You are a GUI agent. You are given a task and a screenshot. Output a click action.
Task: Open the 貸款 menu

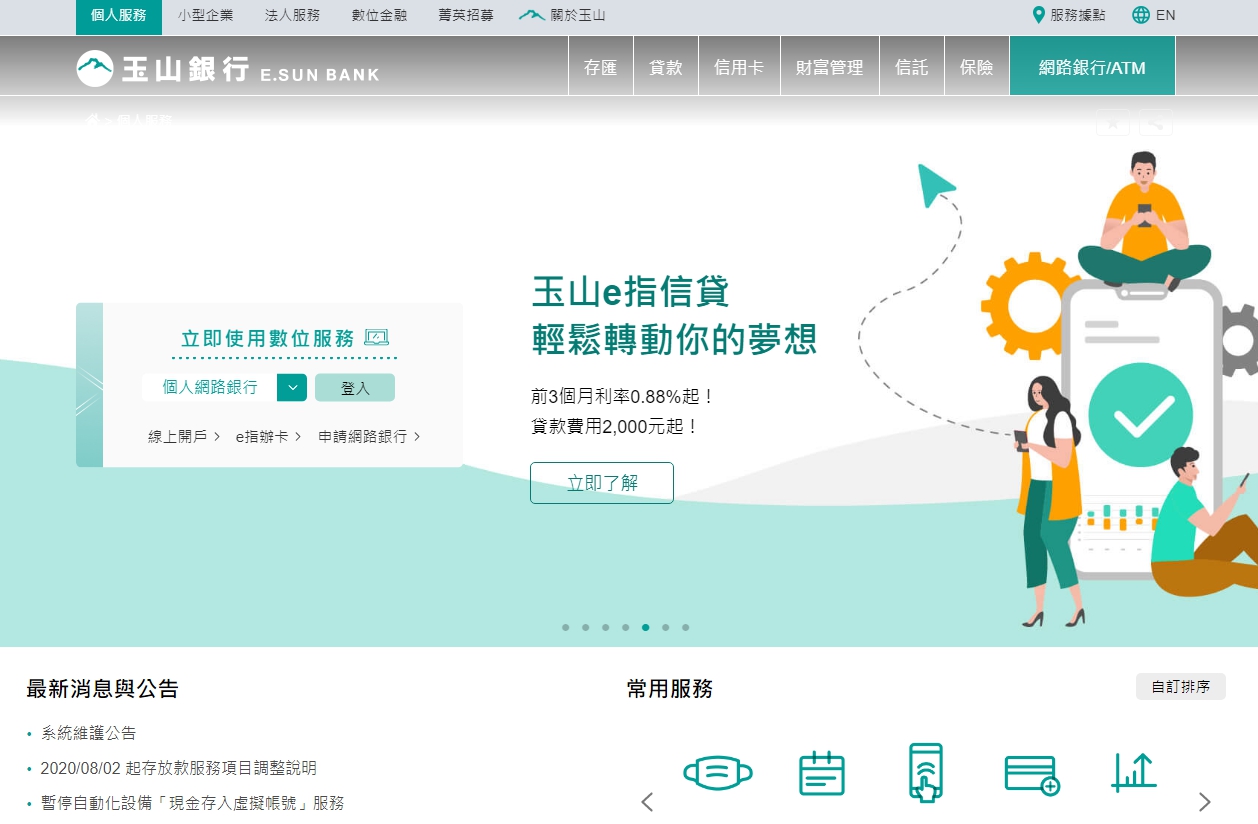(666, 67)
